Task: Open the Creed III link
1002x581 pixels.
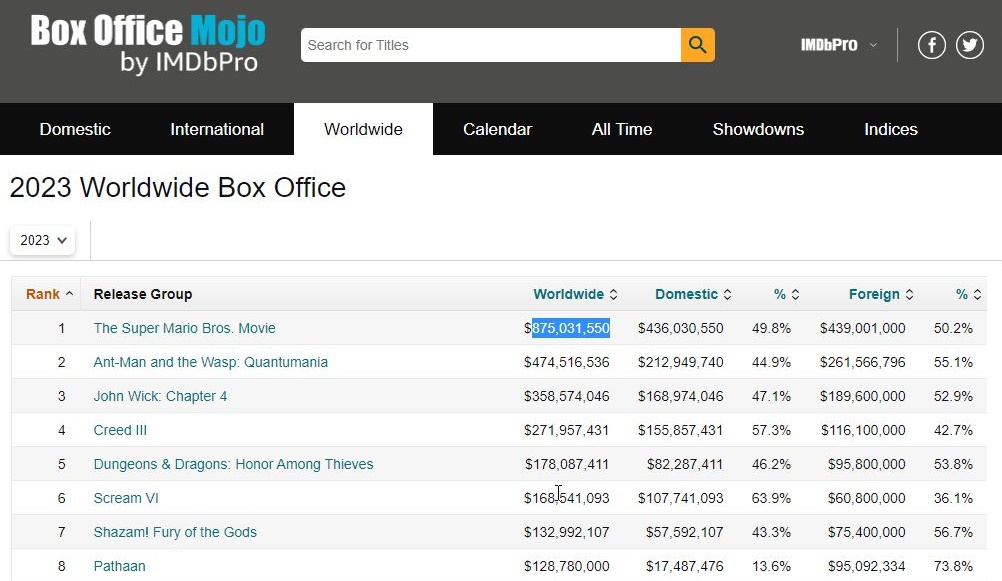Action: coord(120,430)
